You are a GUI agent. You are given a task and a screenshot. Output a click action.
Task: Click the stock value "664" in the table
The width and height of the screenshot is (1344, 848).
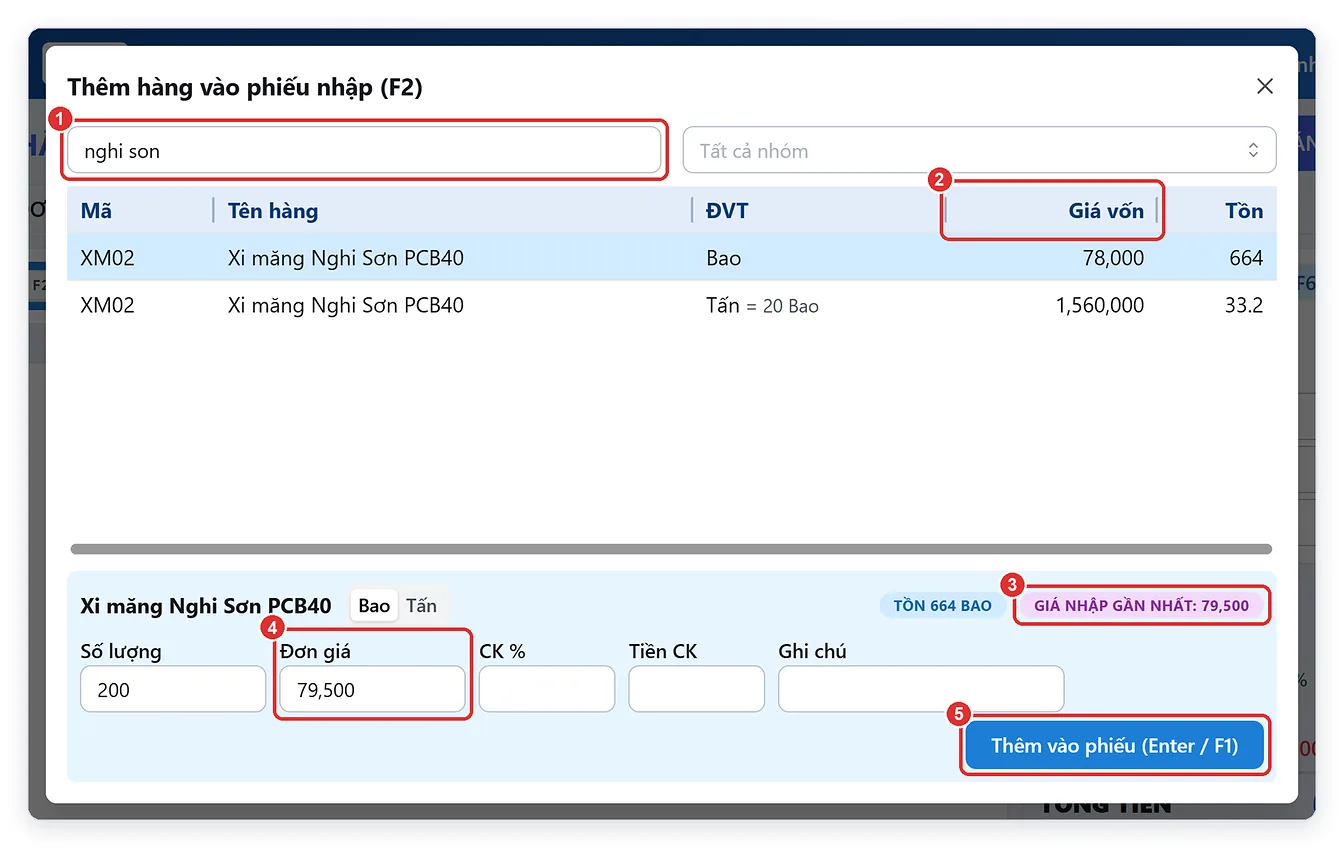pos(1247,258)
